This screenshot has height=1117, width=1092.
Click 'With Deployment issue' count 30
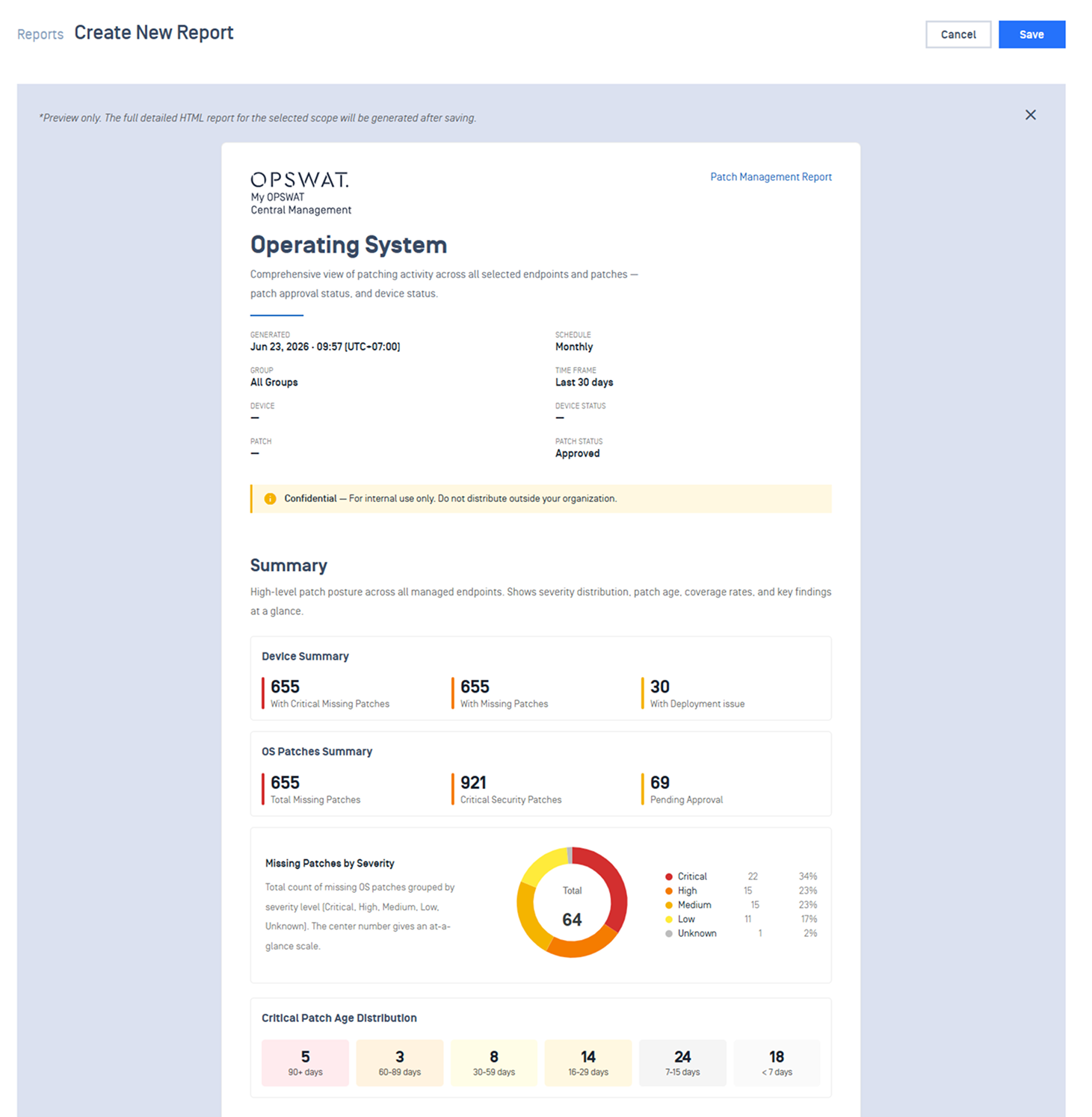coord(660,687)
